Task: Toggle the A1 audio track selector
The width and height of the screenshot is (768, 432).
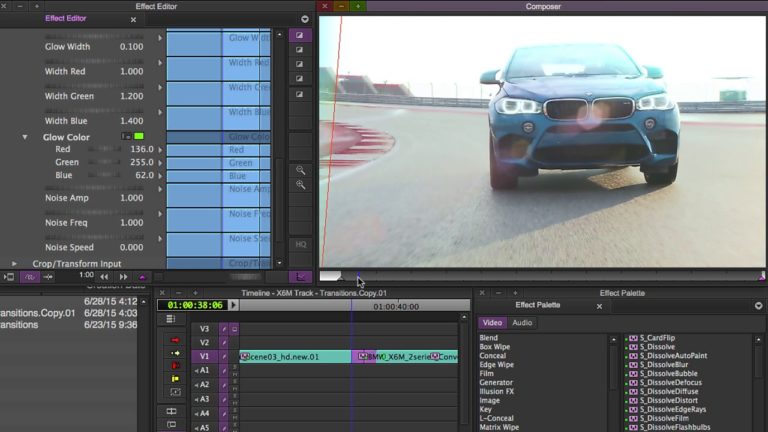Action: (204, 370)
